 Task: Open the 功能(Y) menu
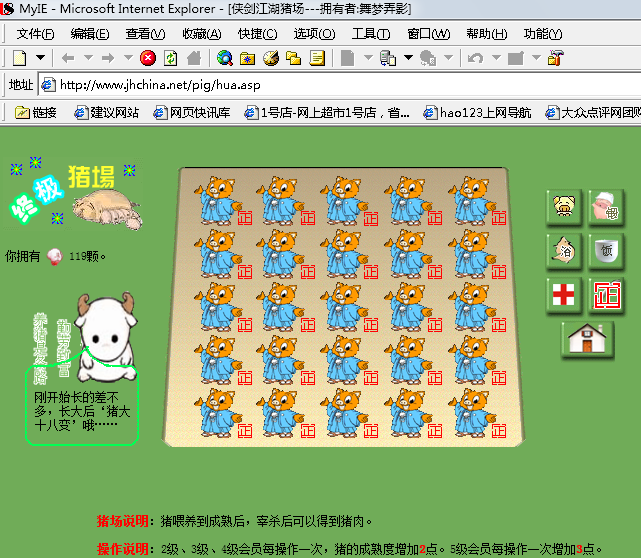pos(543,34)
